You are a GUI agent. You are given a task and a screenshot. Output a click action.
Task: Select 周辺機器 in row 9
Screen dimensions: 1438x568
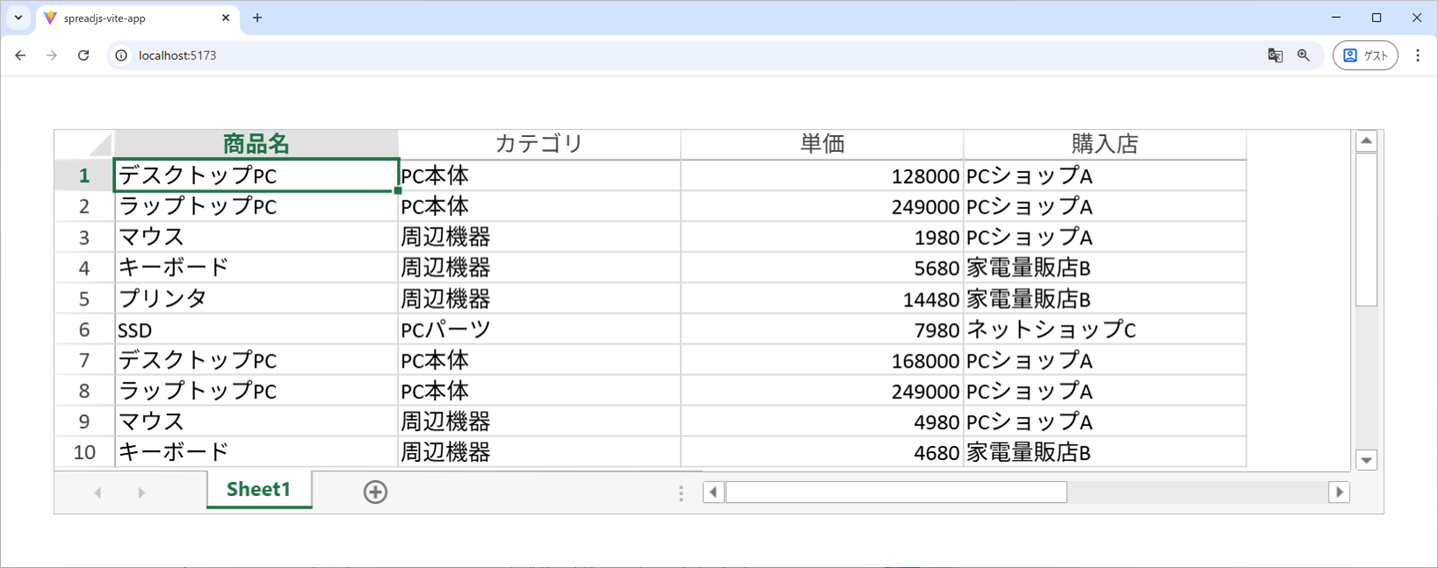539,421
